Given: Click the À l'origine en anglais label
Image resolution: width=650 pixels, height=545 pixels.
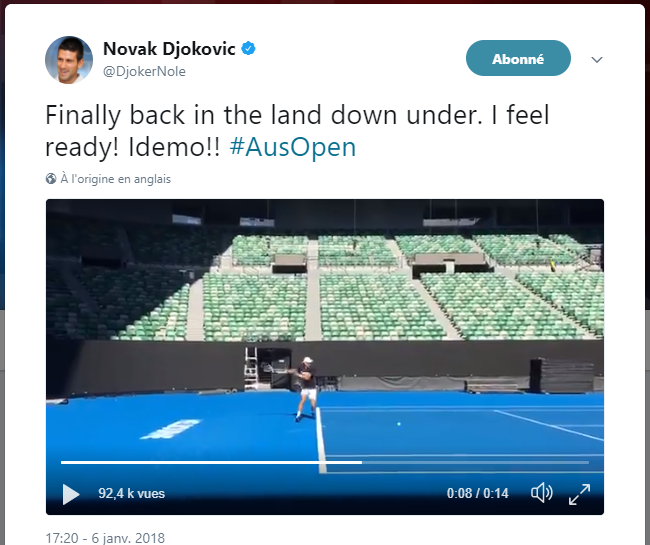Looking at the screenshot, I should 116,179.
